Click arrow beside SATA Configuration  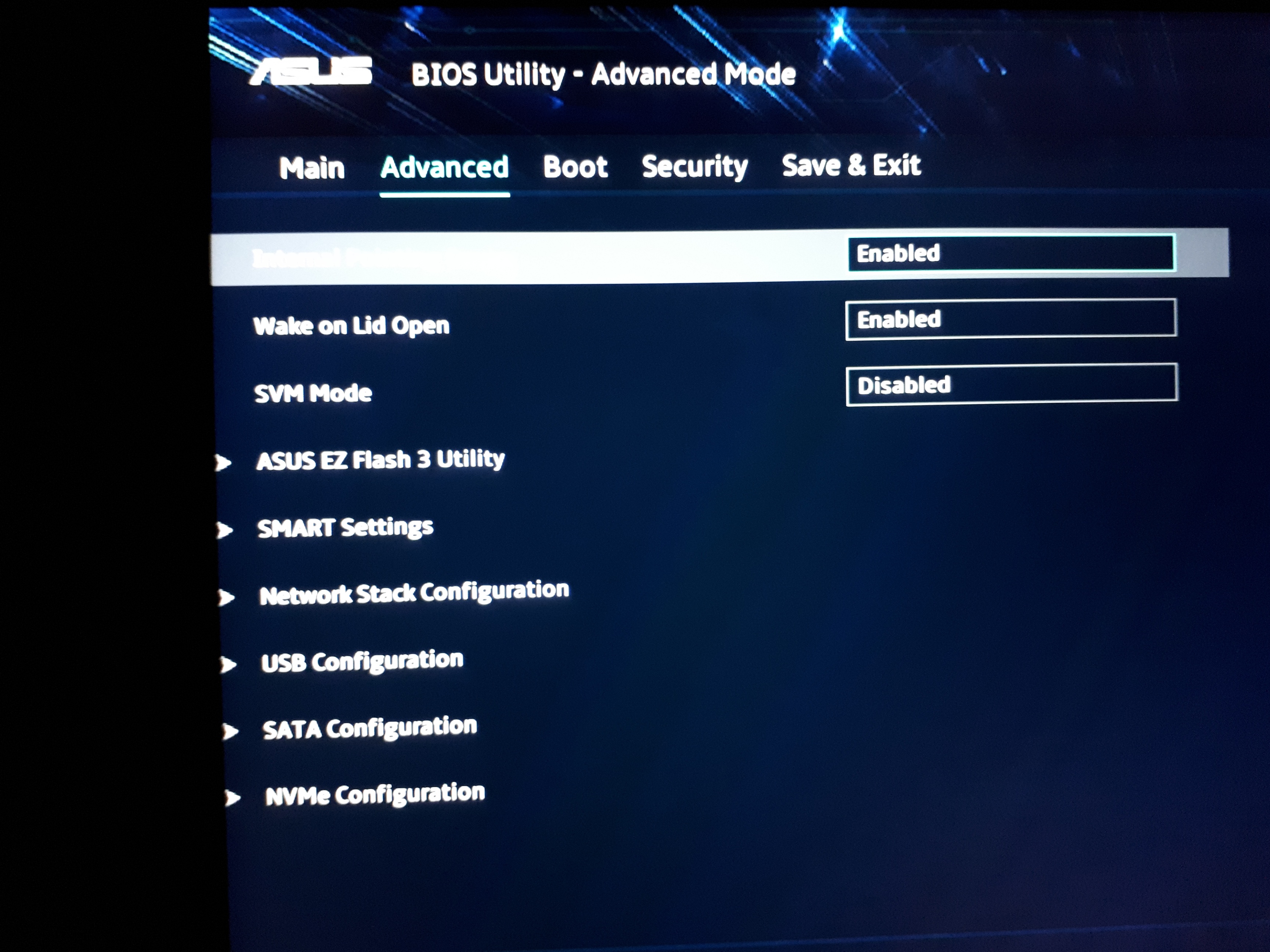pos(230,731)
